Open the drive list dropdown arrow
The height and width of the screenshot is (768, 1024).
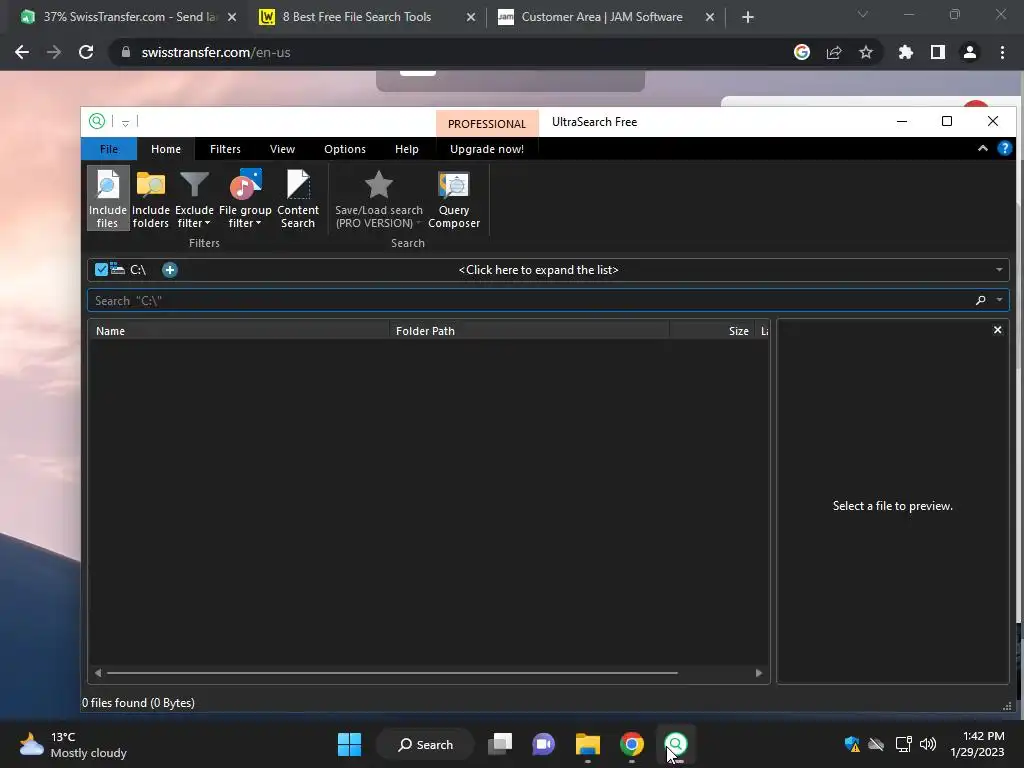[x=999, y=270]
